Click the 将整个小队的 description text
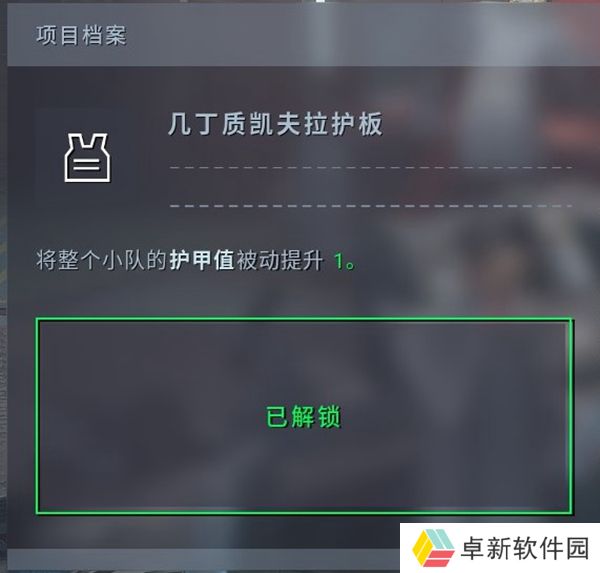 tap(101, 261)
